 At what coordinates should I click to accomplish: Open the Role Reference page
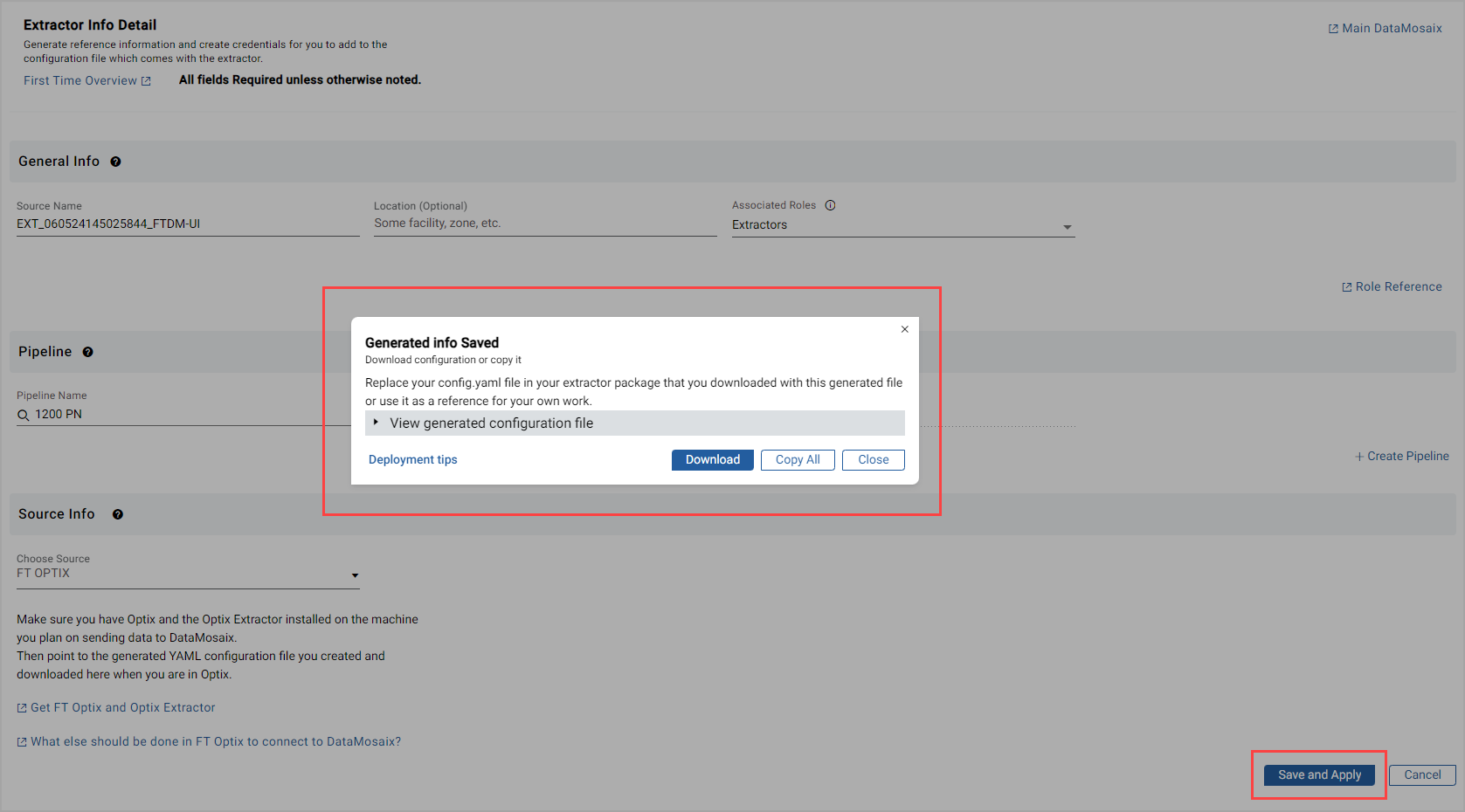(1398, 286)
